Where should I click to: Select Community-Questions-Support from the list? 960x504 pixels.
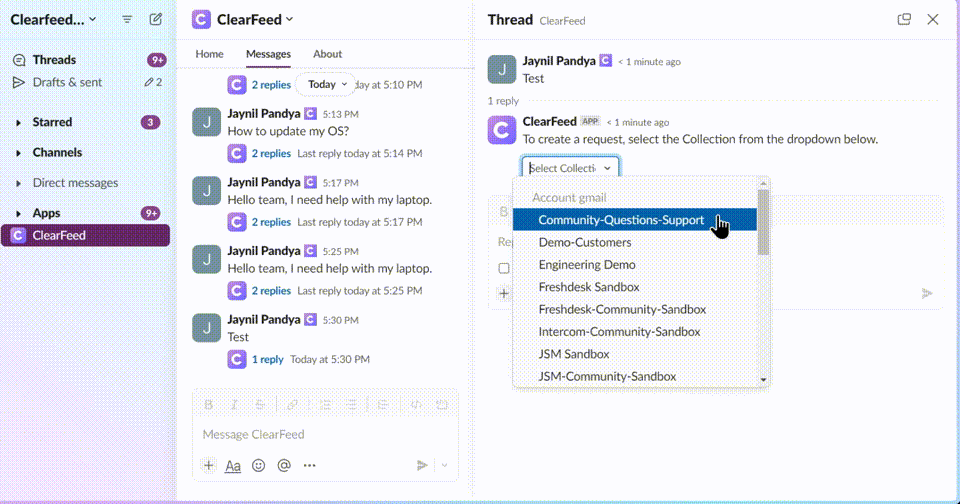click(x=620, y=220)
